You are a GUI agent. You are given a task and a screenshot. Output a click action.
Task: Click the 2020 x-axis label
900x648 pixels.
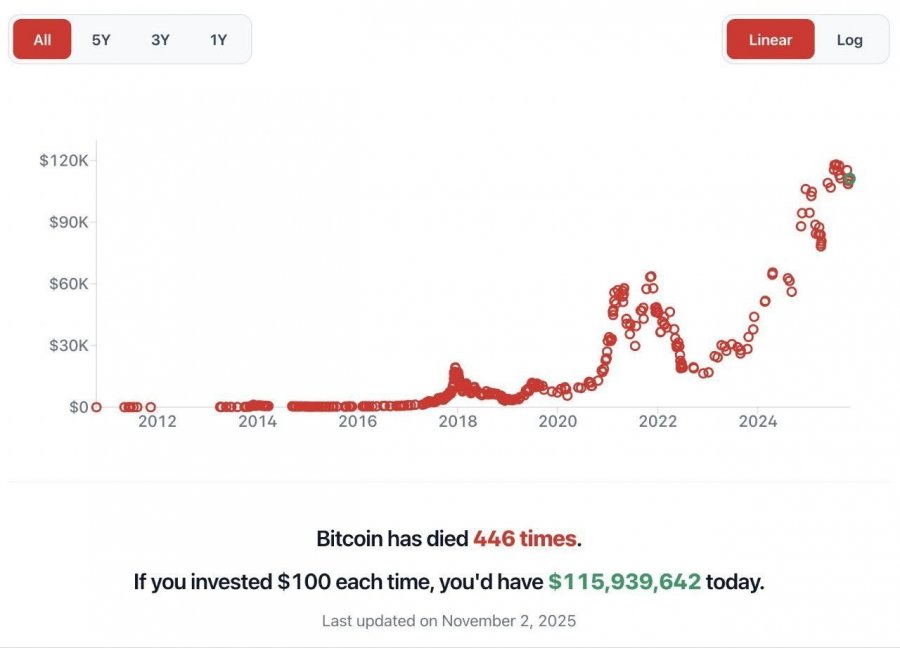[558, 422]
